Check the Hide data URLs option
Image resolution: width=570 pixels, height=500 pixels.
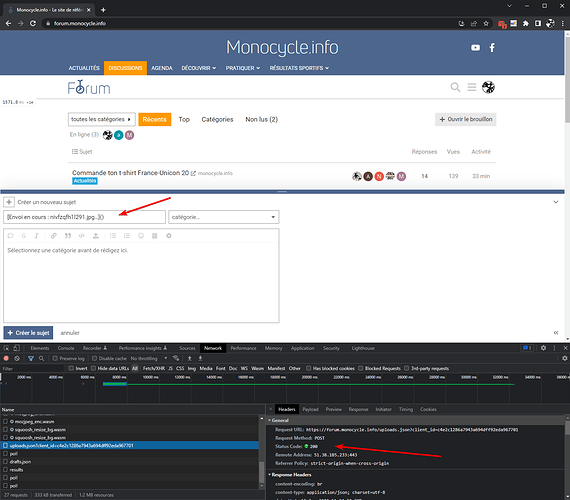(93, 368)
